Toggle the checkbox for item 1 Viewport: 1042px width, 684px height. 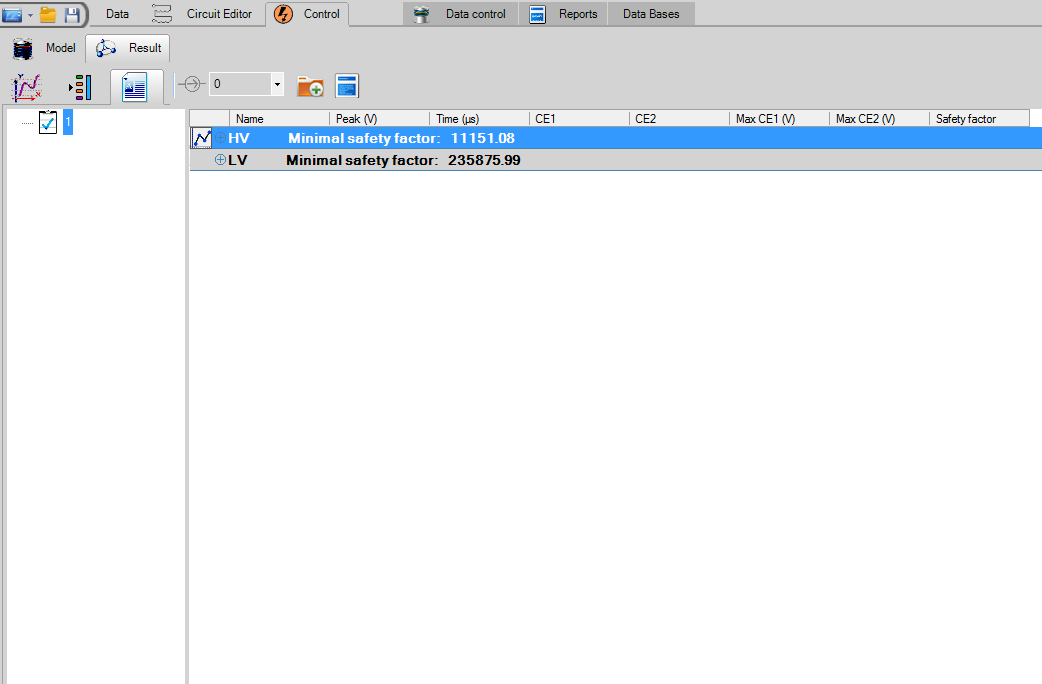tap(48, 122)
